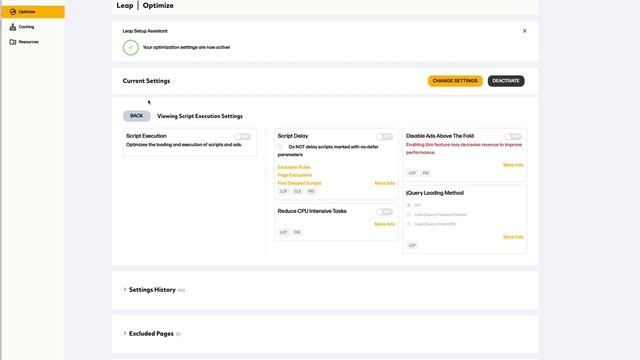Image resolution: width=640 pixels, height=360 pixels.
Task: Click the green checkmark circle icon
Action: coord(131,47)
